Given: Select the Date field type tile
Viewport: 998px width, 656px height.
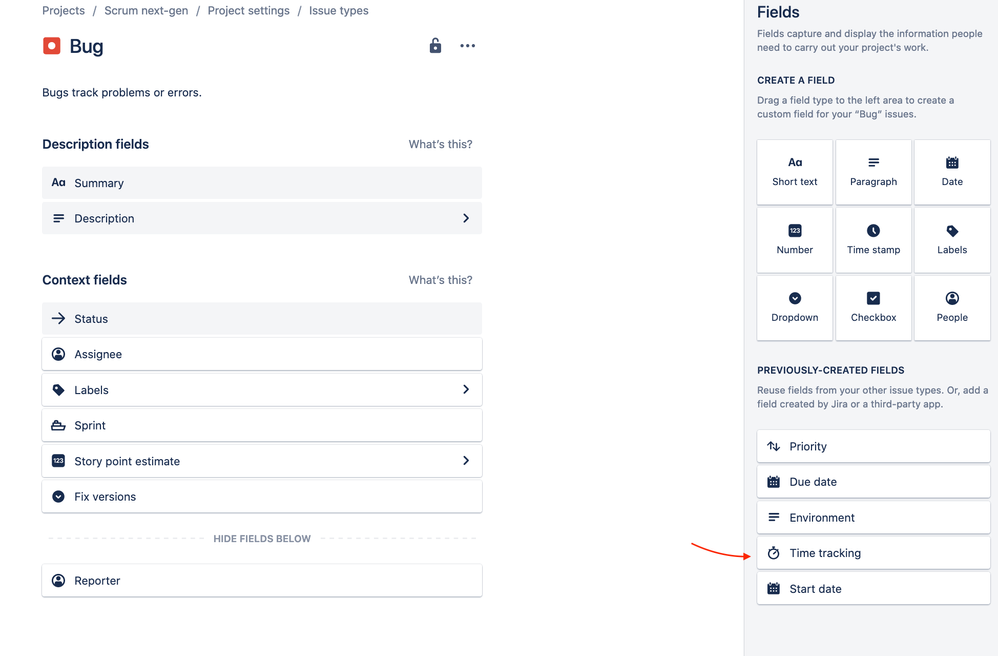Looking at the screenshot, I should tap(952, 172).
